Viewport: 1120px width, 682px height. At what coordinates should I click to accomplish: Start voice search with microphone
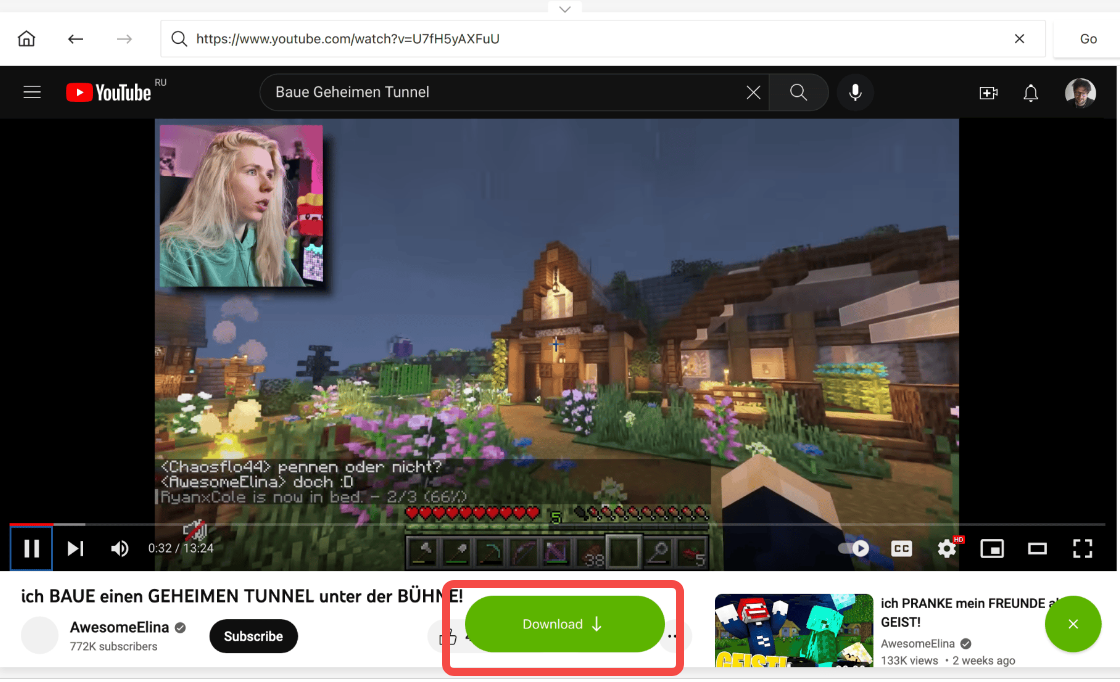click(855, 92)
